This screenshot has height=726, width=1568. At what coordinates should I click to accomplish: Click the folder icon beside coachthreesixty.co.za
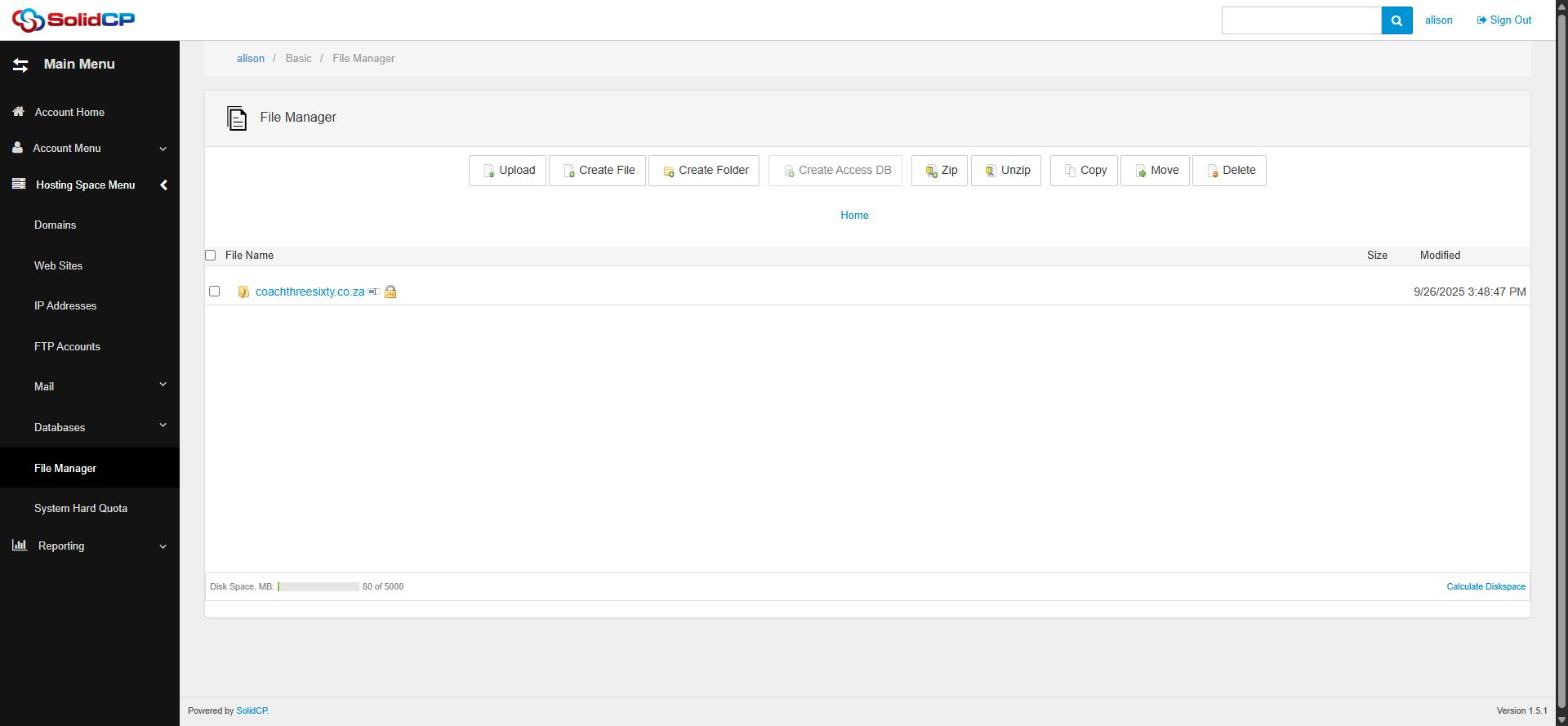tap(243, 292)
